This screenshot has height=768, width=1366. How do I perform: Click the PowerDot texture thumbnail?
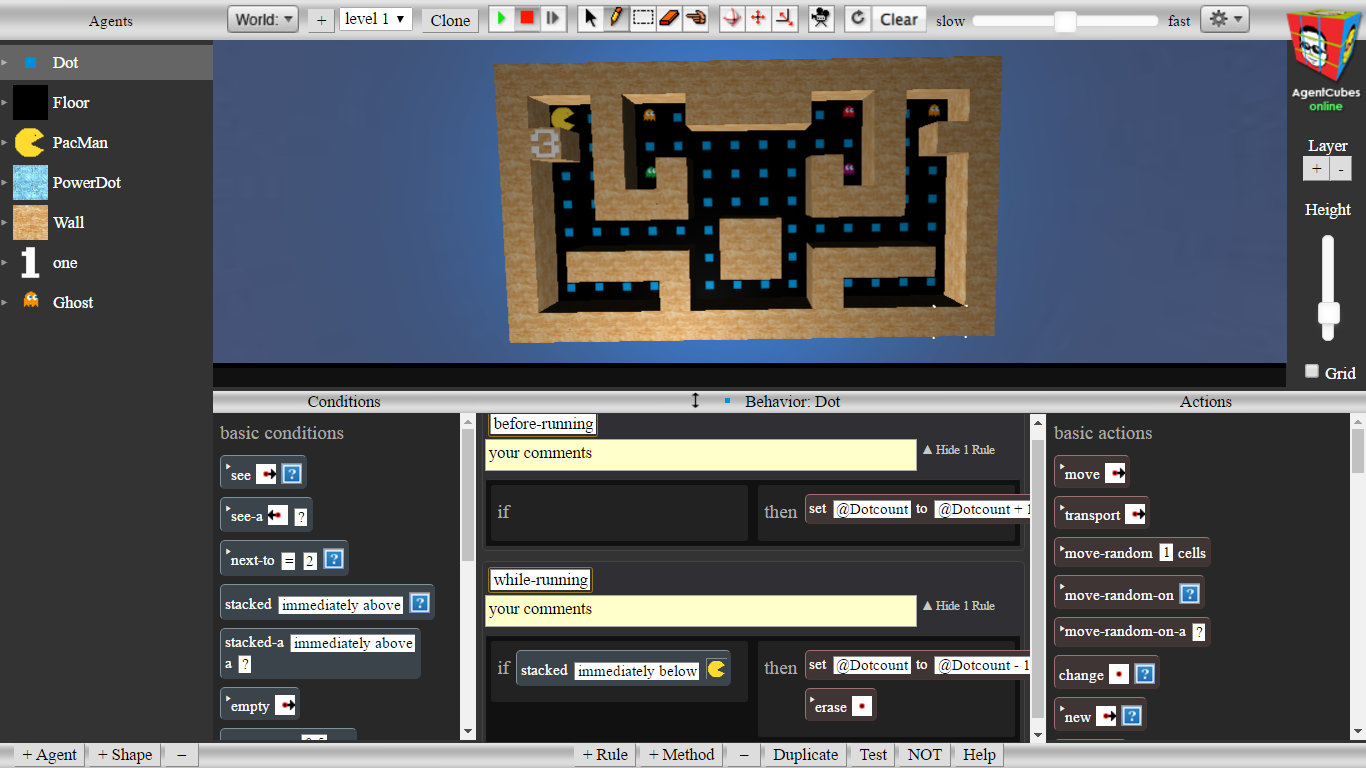30,182
